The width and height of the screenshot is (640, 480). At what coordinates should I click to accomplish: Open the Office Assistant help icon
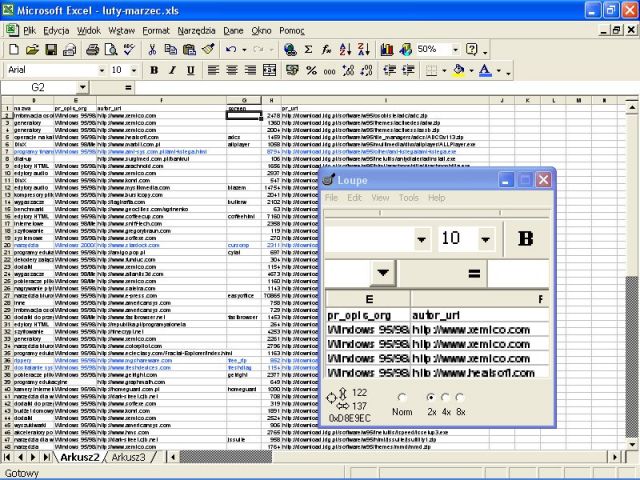(x=471, y=49)
